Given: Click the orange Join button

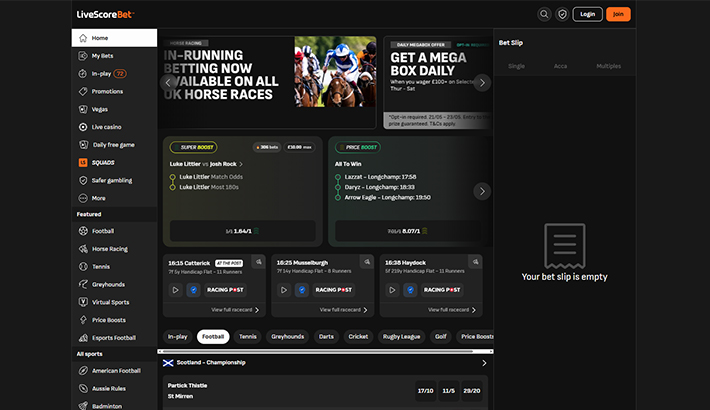Looking at the screenshot, I should coord(618,14).
